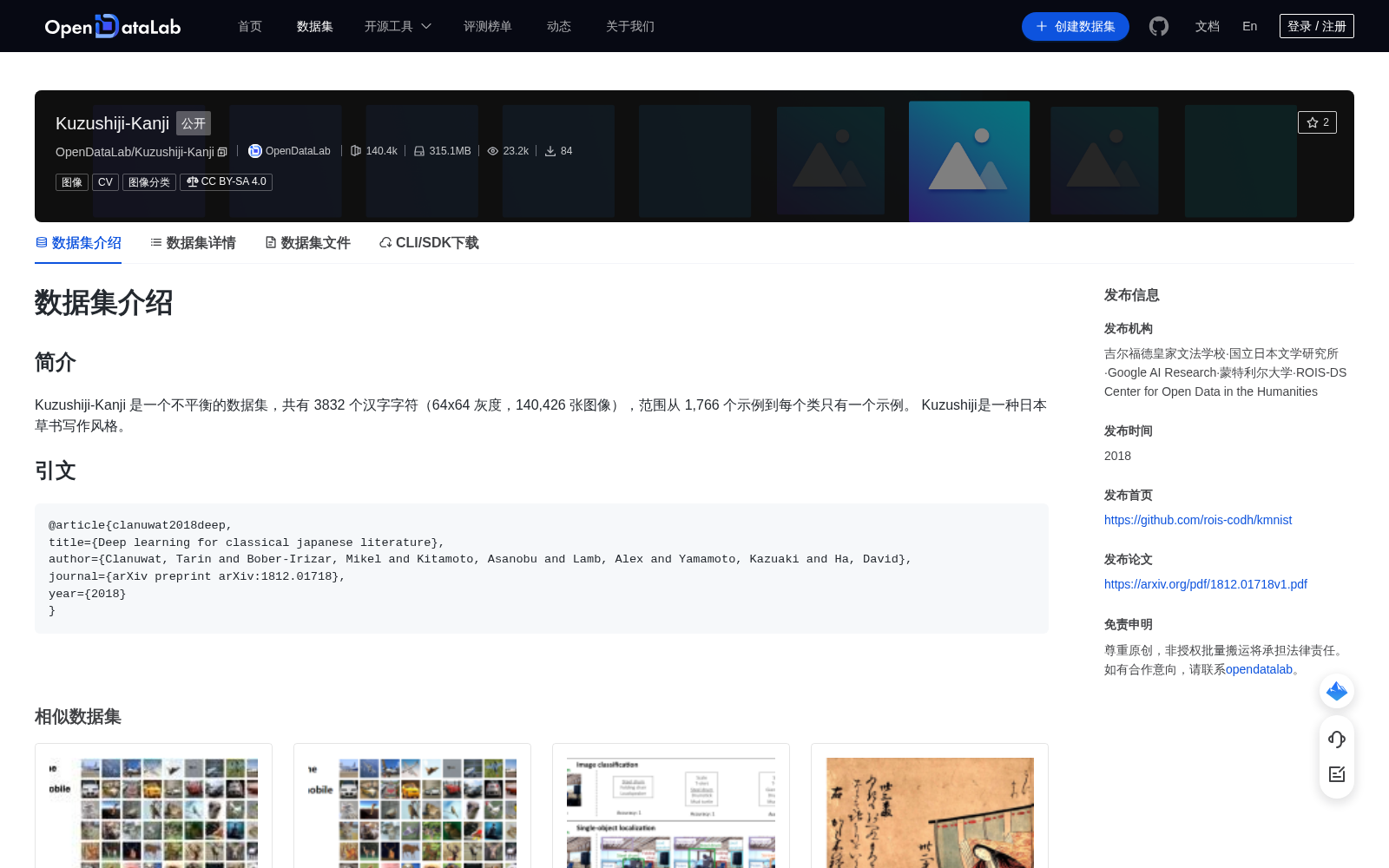Click the star favorite button
The height and width of the screenshot is (868, 1389).
(1317, 122)
